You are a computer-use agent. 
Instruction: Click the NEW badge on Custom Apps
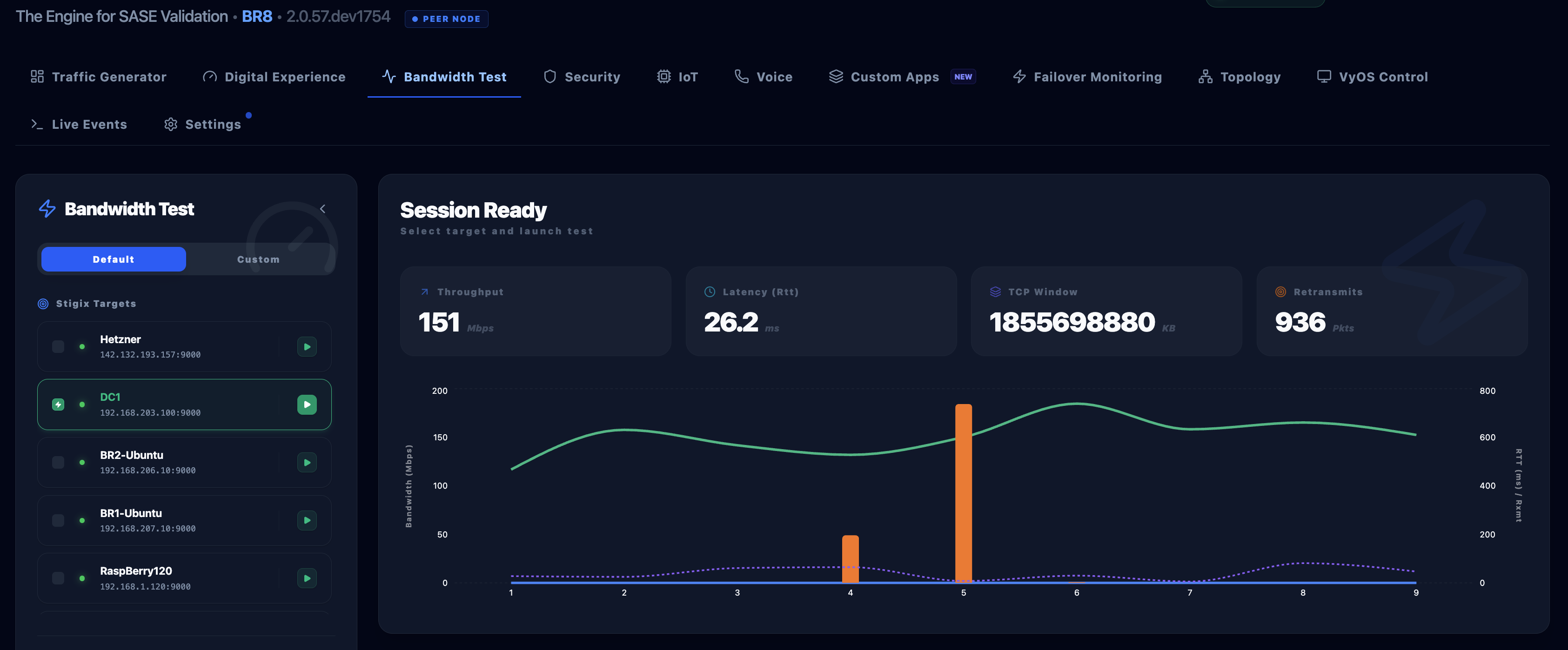[x=963, y=77]
